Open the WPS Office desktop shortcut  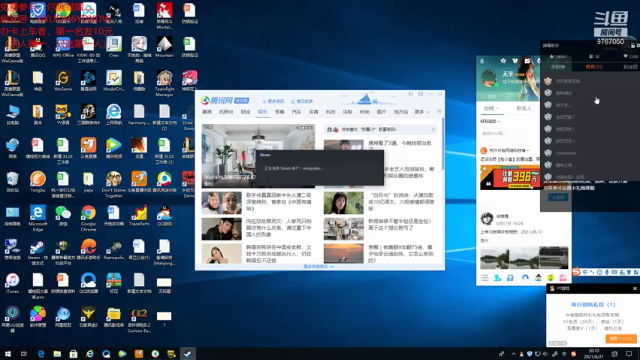point(63,47)
